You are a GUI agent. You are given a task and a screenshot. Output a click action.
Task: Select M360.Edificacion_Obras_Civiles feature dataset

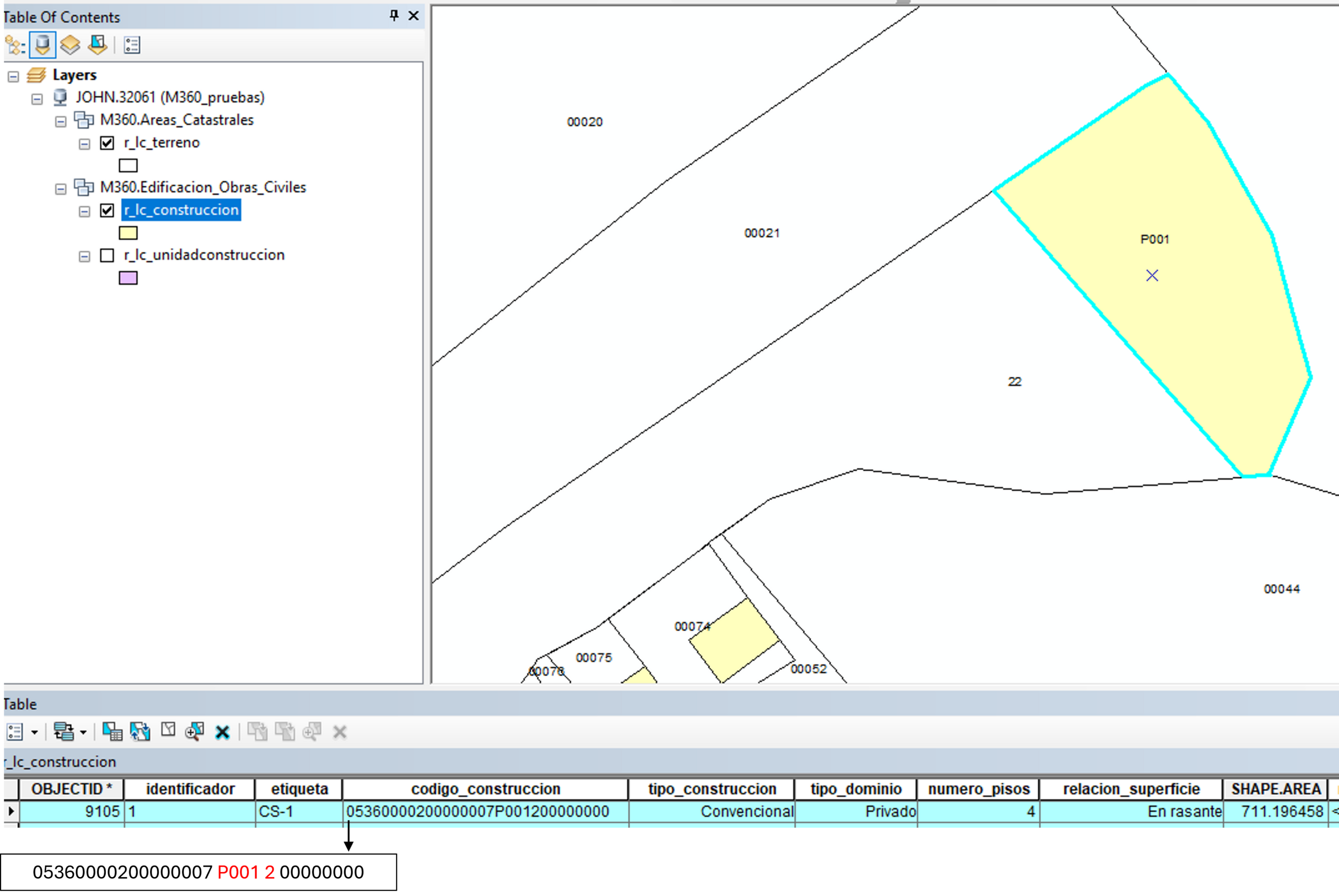[x=203, y=187]
